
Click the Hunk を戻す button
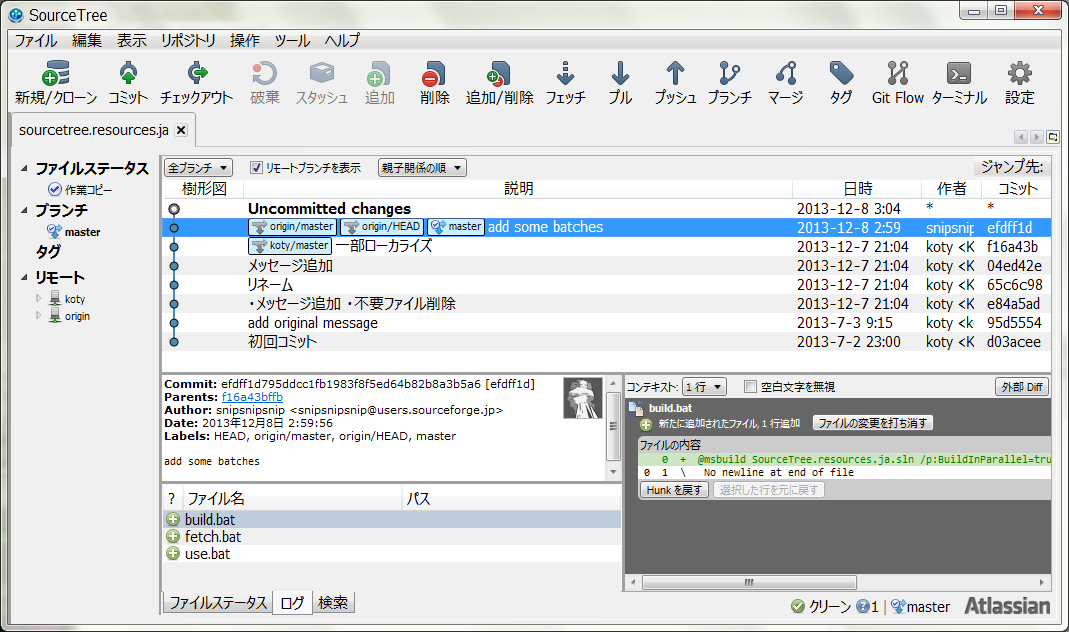click(674, 490)
